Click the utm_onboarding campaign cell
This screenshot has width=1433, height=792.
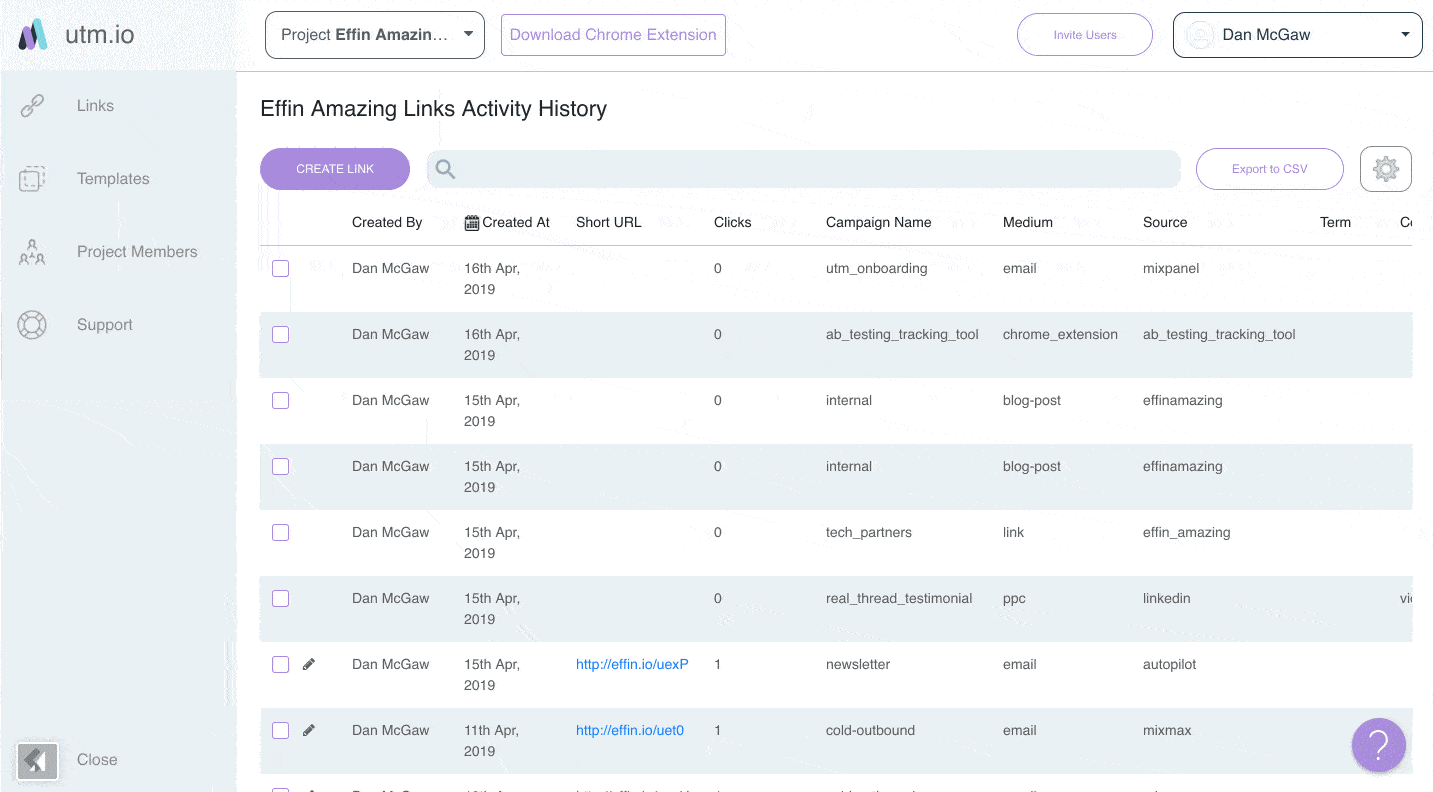tap(877, 268)
